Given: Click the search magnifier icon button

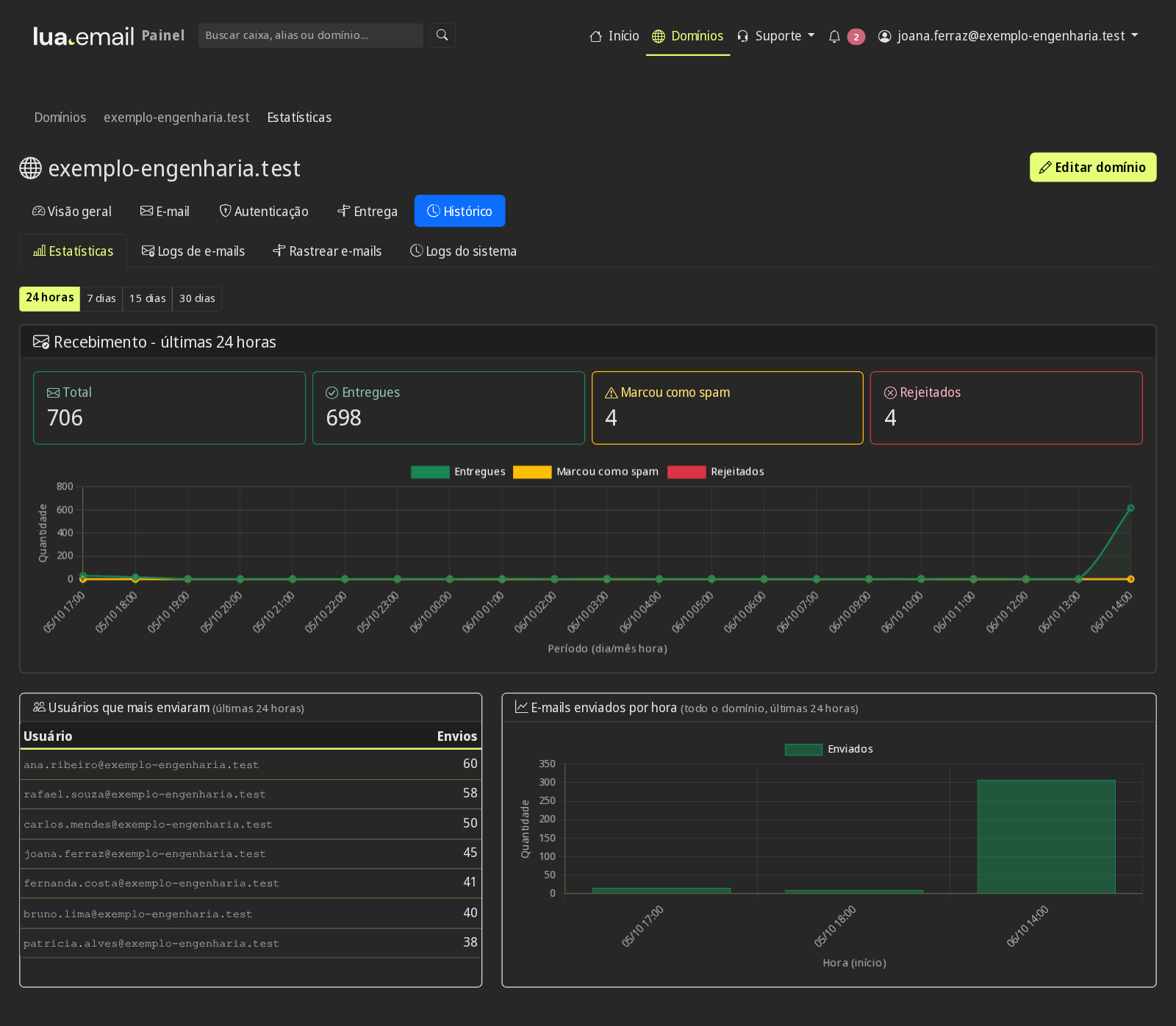Looking at the screenshot, I should tap(442, 35).
